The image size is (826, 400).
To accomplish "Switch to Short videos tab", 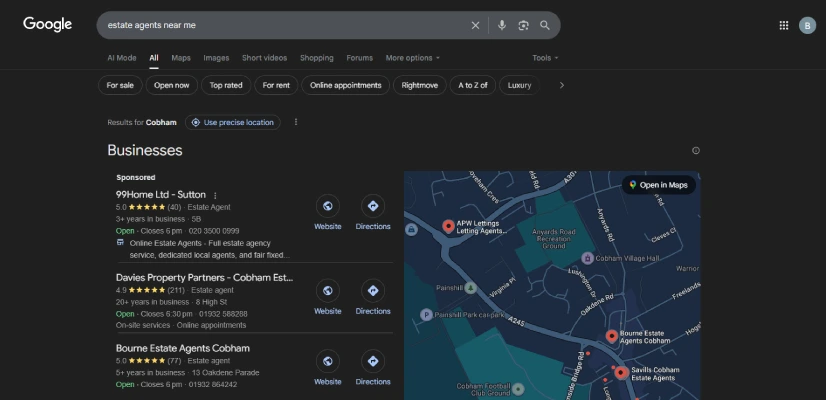I will pyautogui.click(x=264, y=58).
